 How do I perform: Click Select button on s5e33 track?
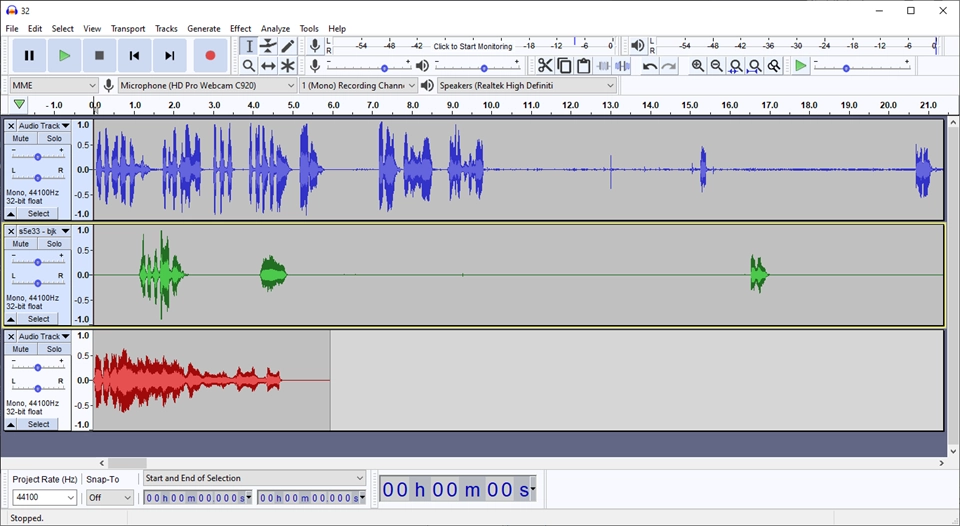pos(38,319)
